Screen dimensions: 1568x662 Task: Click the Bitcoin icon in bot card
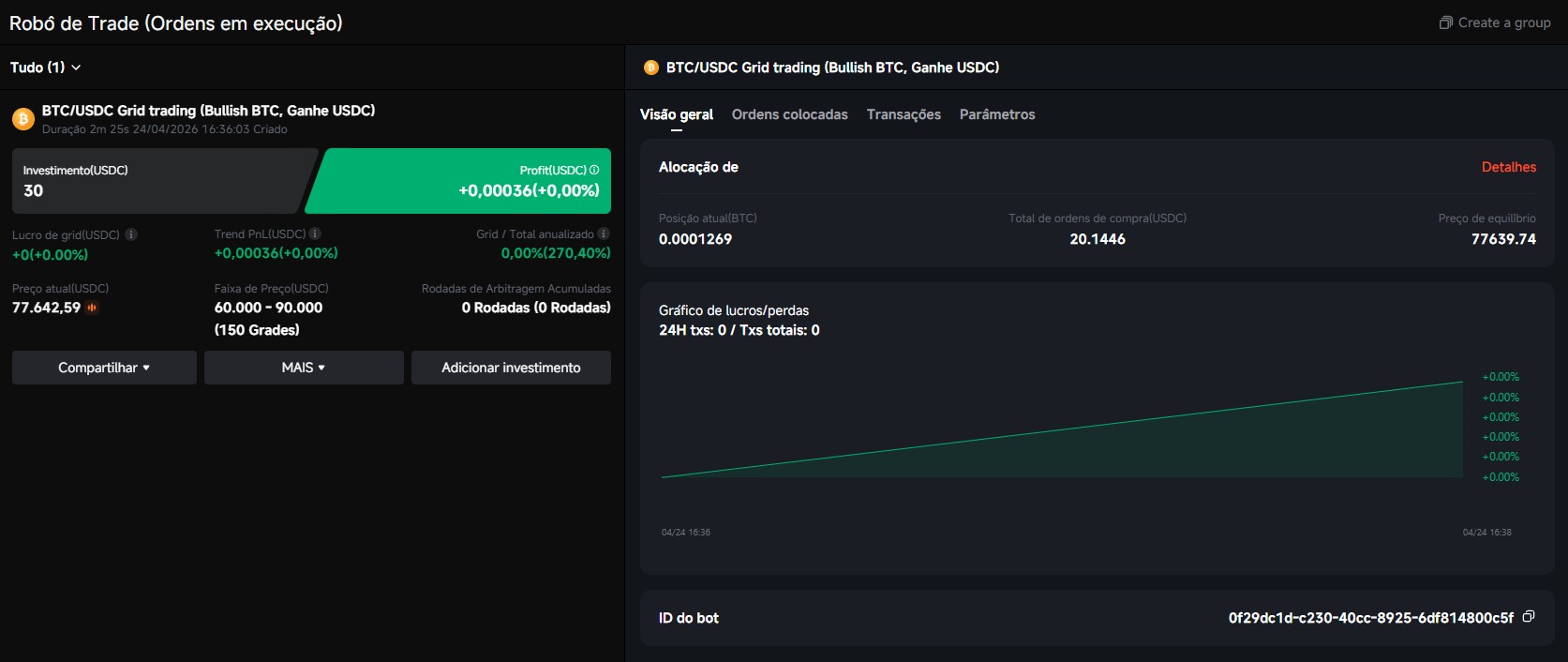[x=22, y=119]
